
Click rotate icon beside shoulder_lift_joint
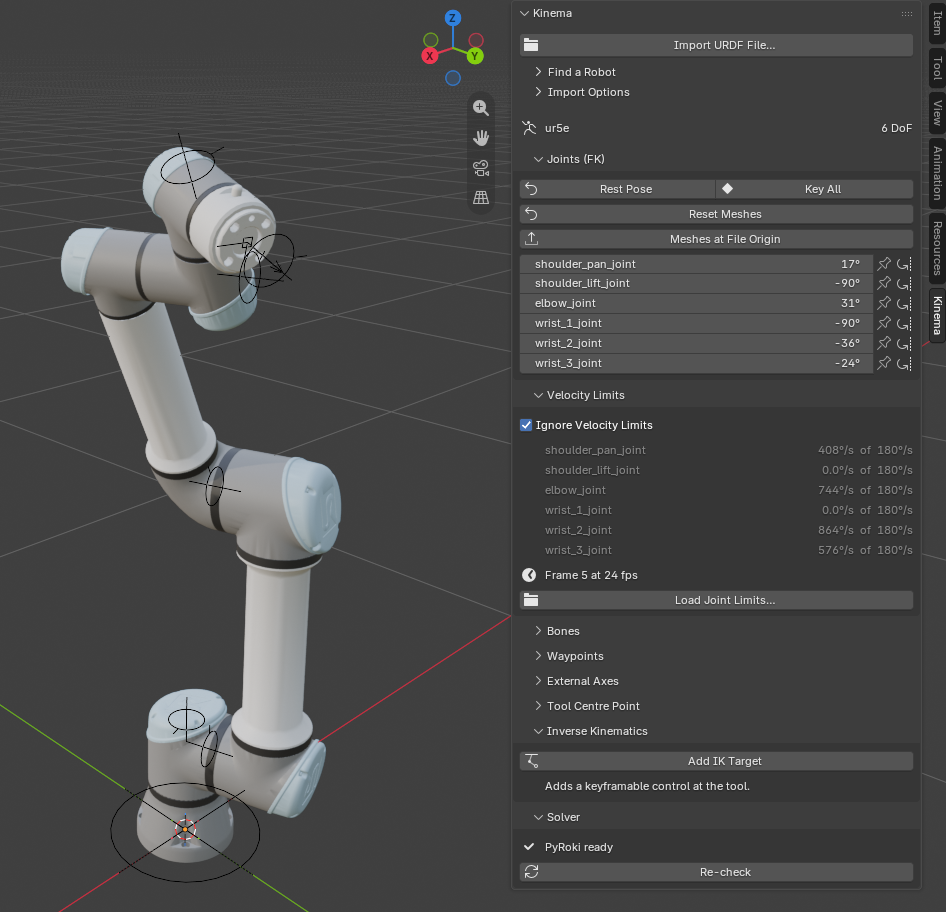click(x=904, y=283)
